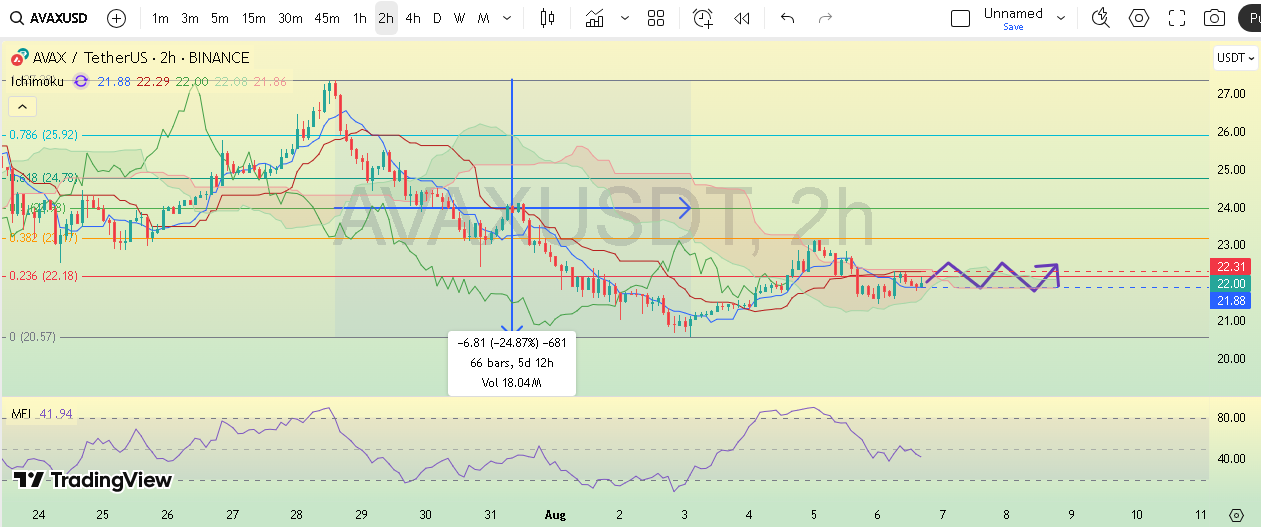Create an alert with the alarm clock icon

coord(703,18)
